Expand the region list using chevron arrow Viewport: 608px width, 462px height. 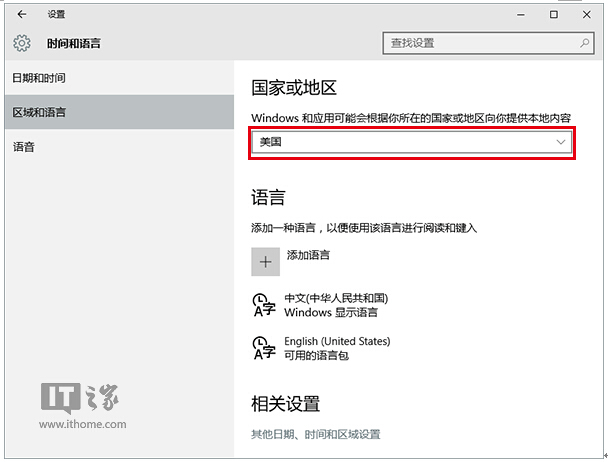coord(561,143)
